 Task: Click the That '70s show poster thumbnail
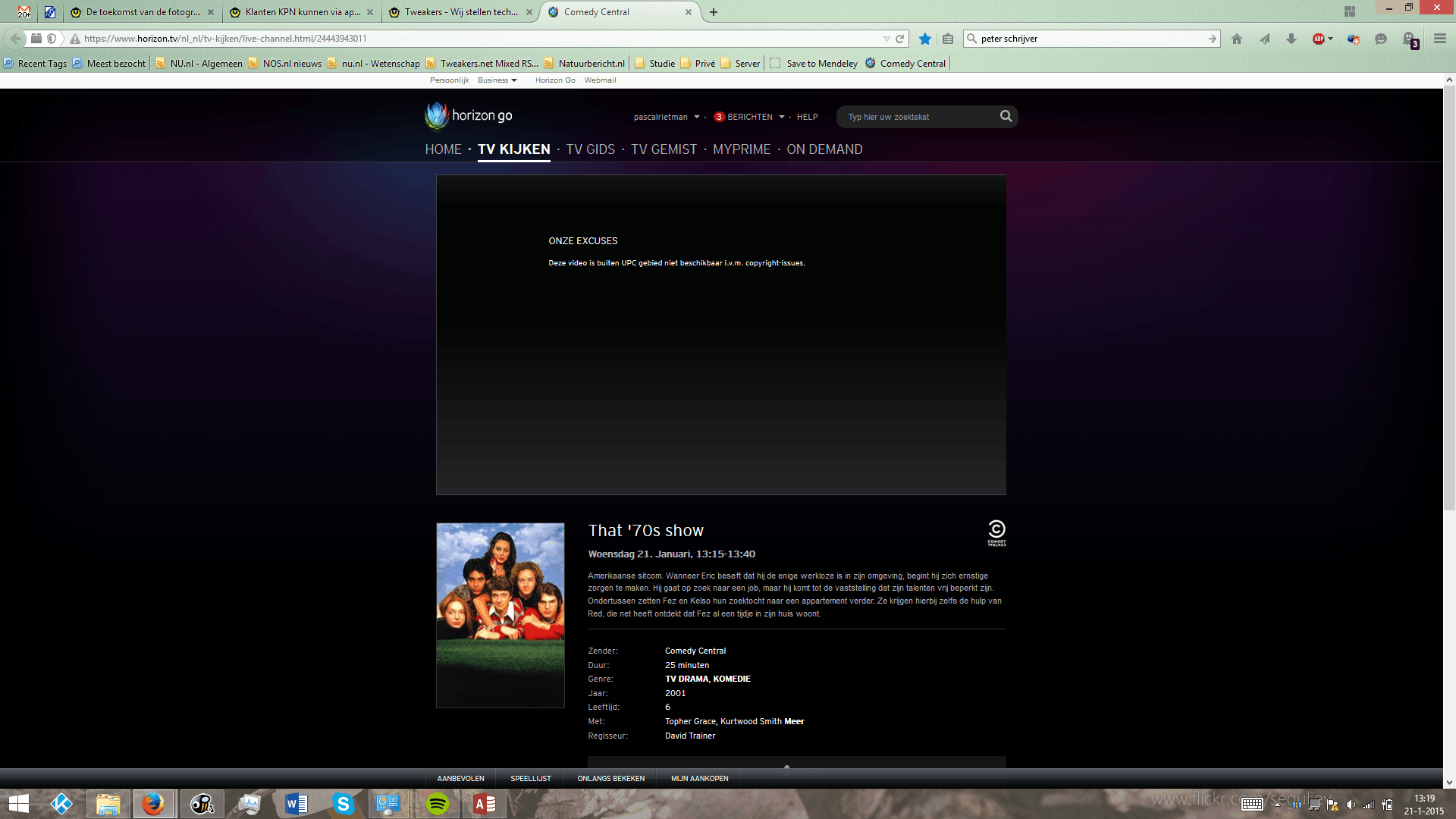500,615
